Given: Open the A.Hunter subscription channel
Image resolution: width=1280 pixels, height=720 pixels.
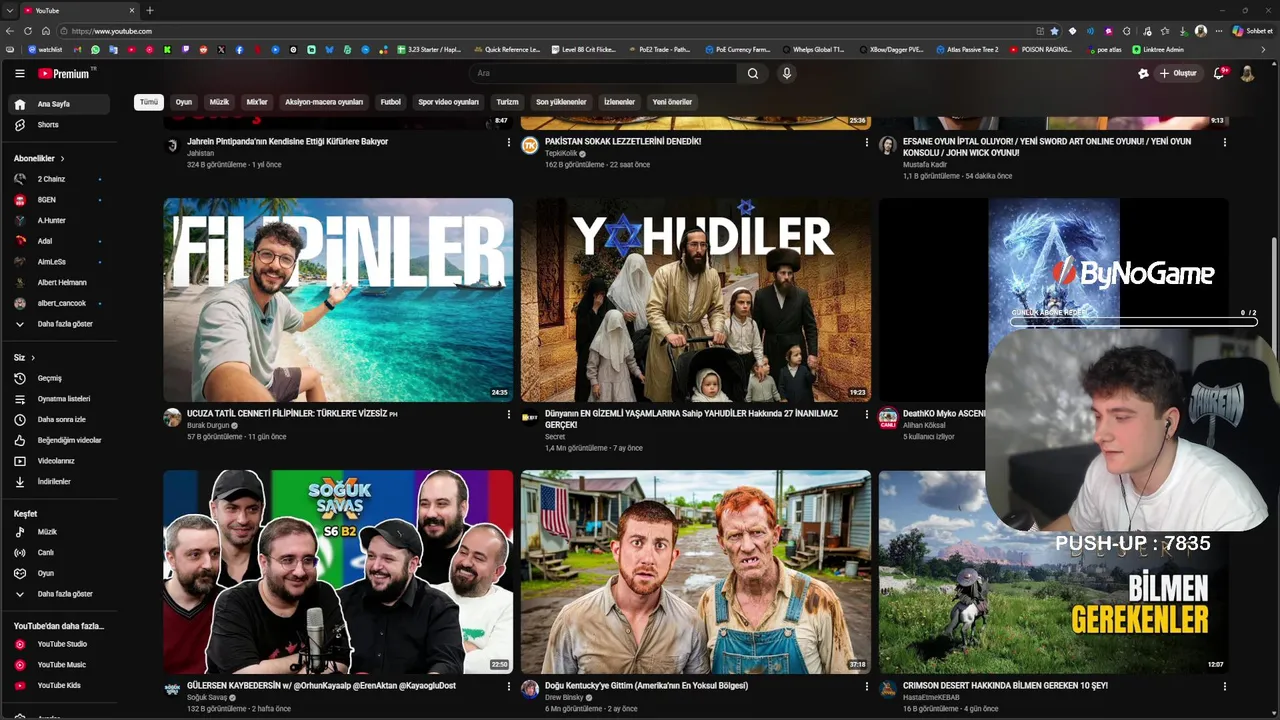Looking at the screenshot, I should click(60, 220).
